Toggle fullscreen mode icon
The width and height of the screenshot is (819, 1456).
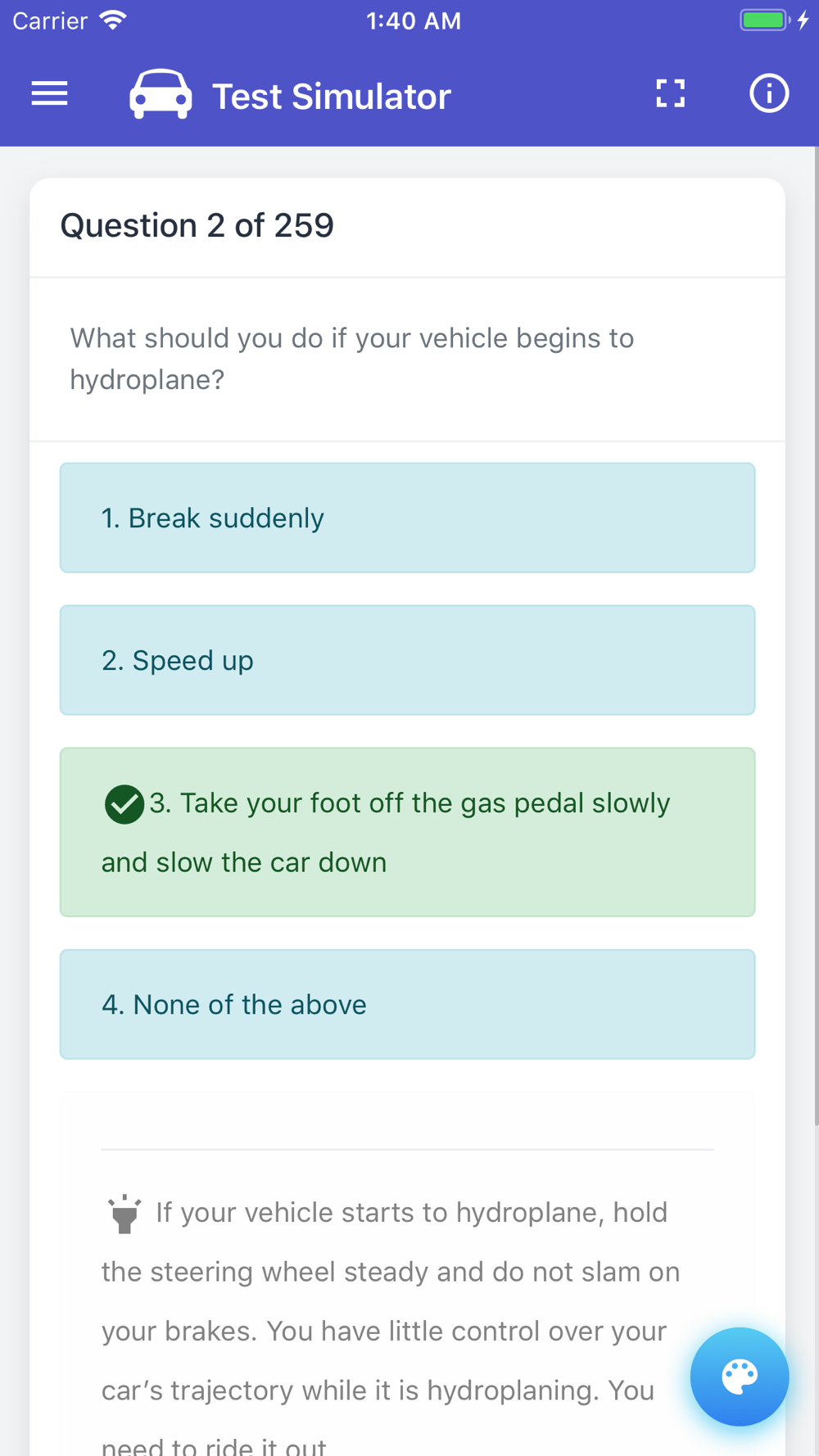coord(670,93)
